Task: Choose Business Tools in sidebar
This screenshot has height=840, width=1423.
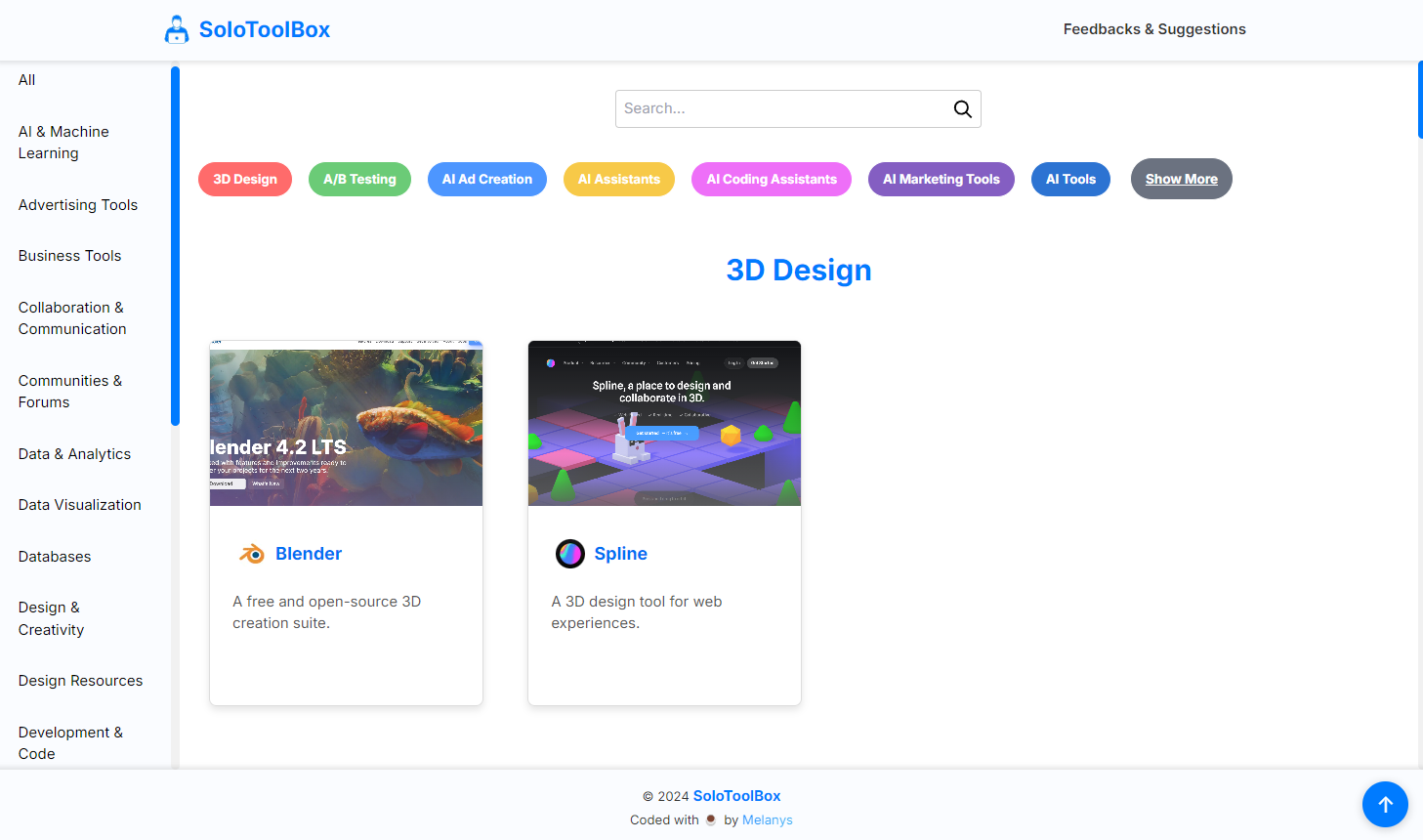Action: [70, 256]
